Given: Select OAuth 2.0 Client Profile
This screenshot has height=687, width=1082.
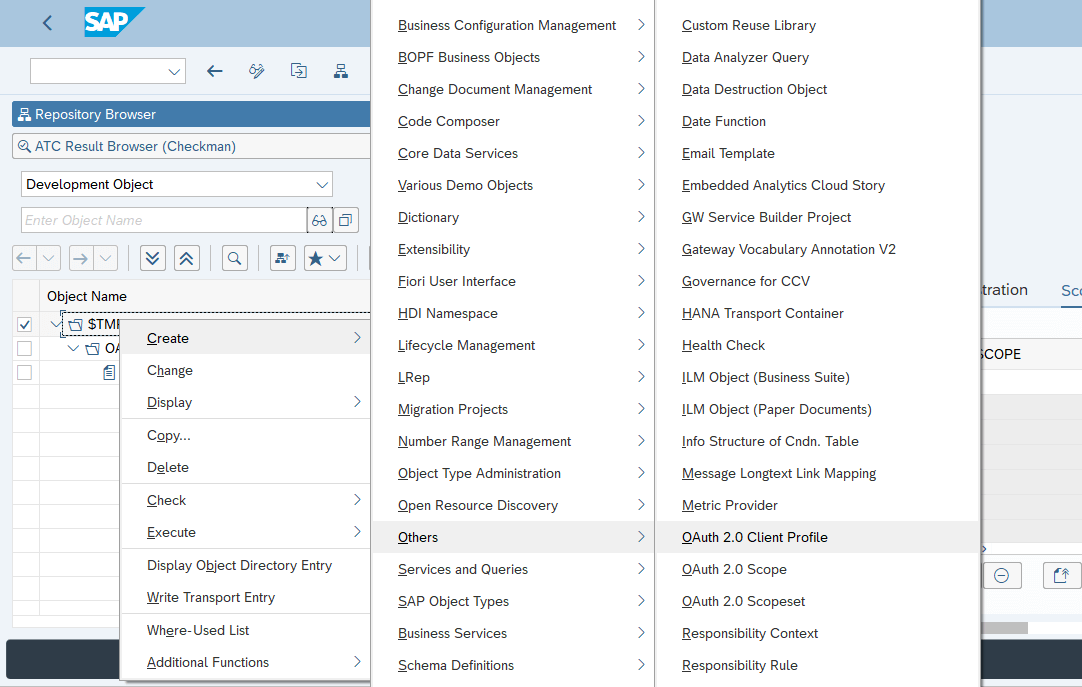Looking at the screenshot, I should tap(818, 537).
